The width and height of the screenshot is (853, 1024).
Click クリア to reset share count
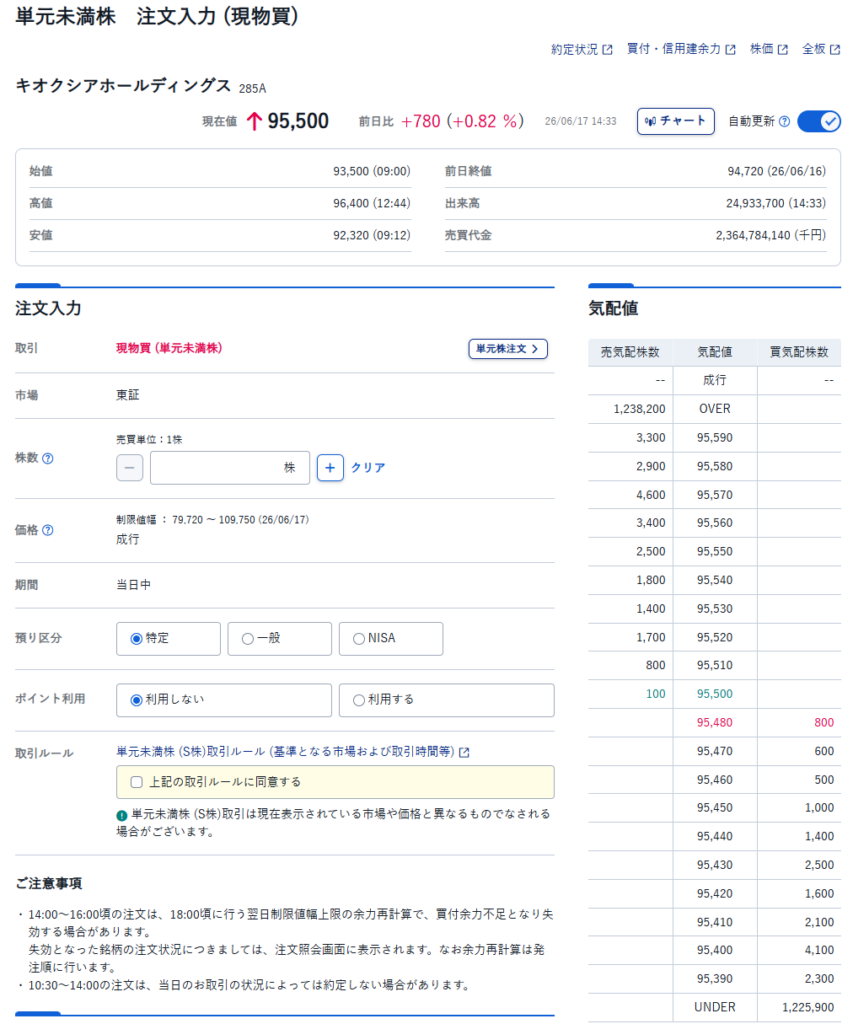(368, 468)
